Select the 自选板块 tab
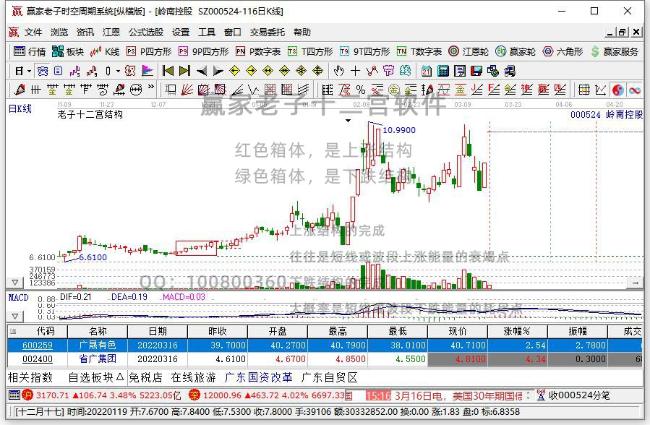 96,377
